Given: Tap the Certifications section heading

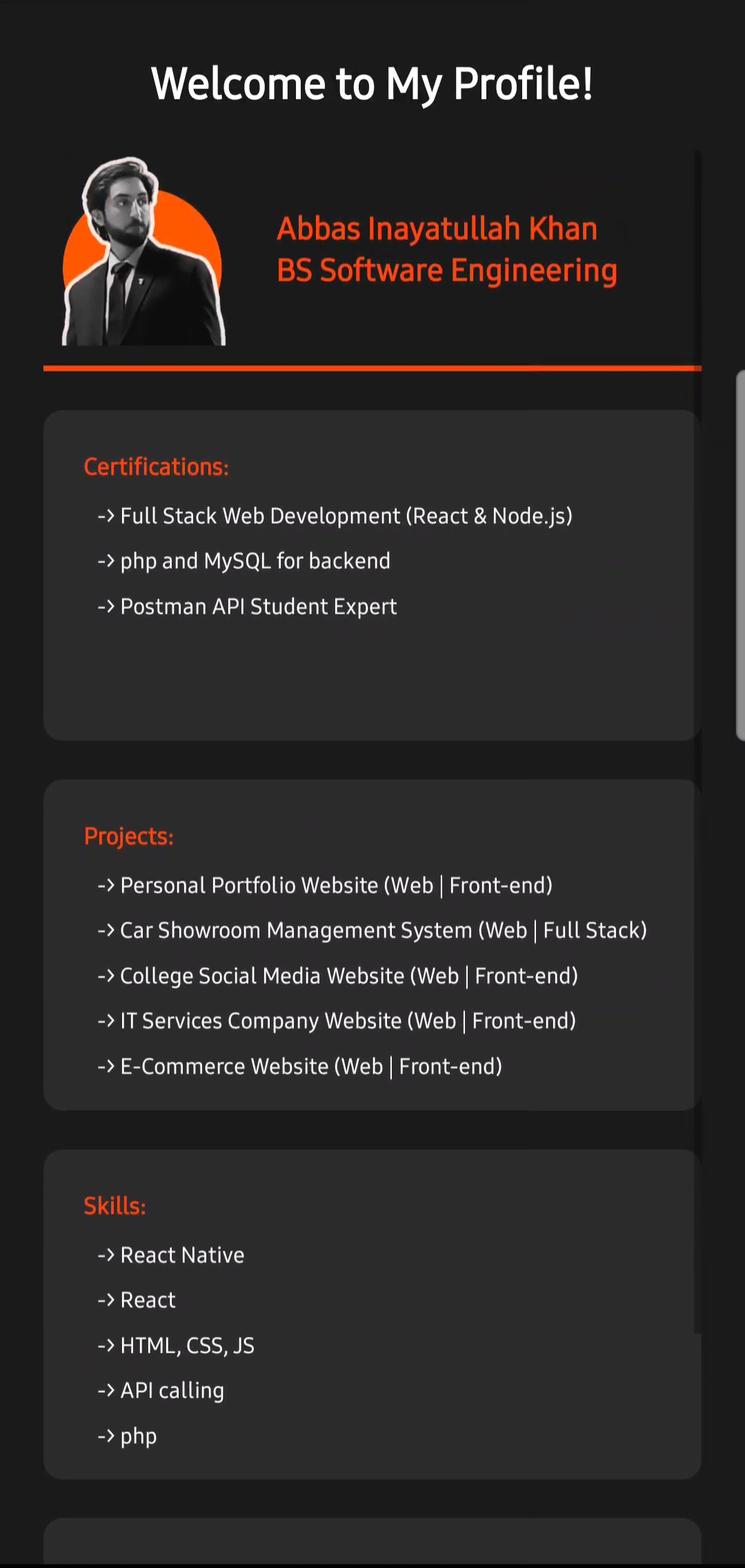Looking at the screenshot, I should [157, 467].
